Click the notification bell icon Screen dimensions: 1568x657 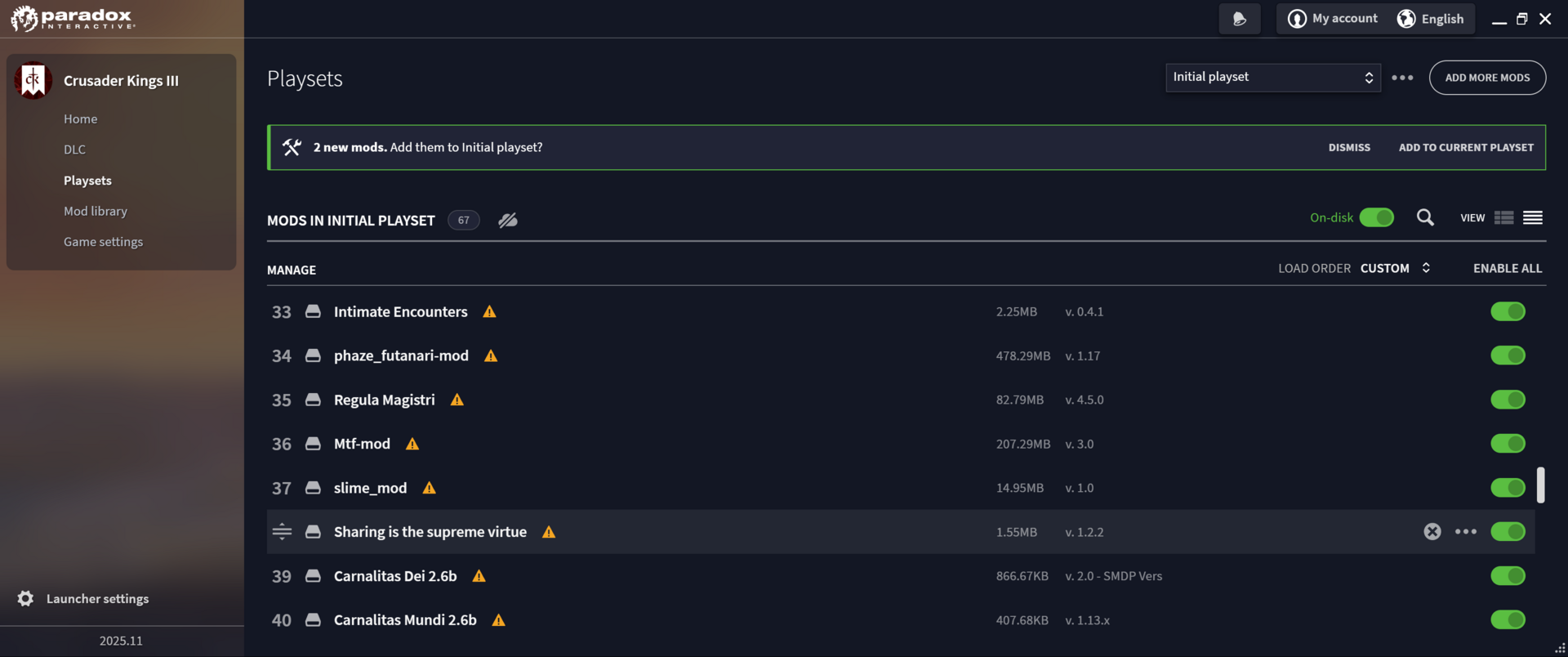(x=1239, y=19)
